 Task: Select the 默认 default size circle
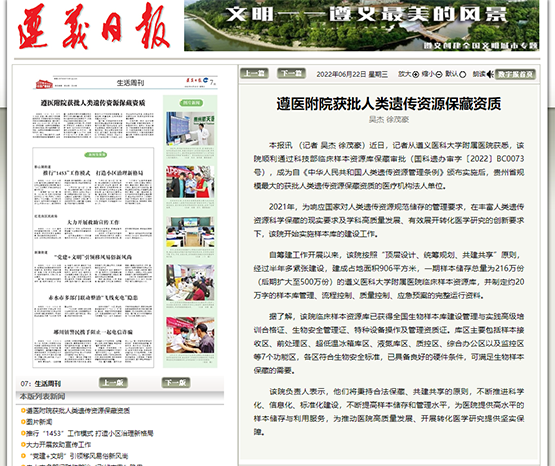(462, 74)
